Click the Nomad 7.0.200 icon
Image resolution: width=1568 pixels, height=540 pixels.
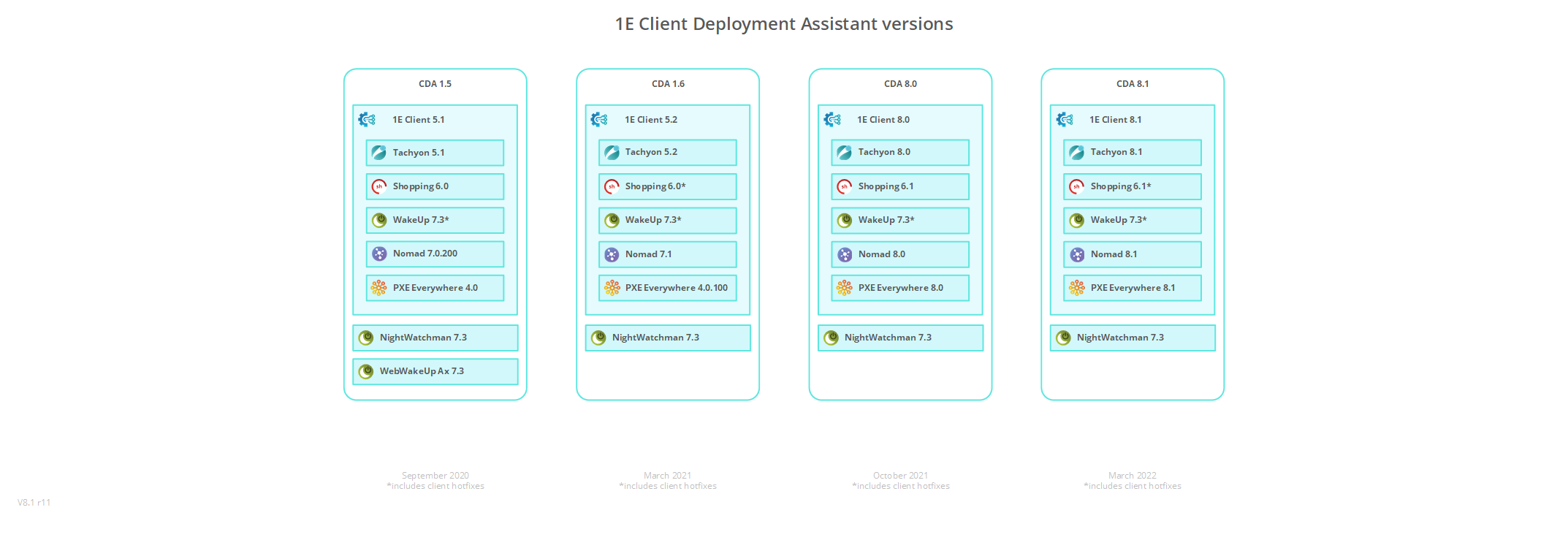coord(379,254)
